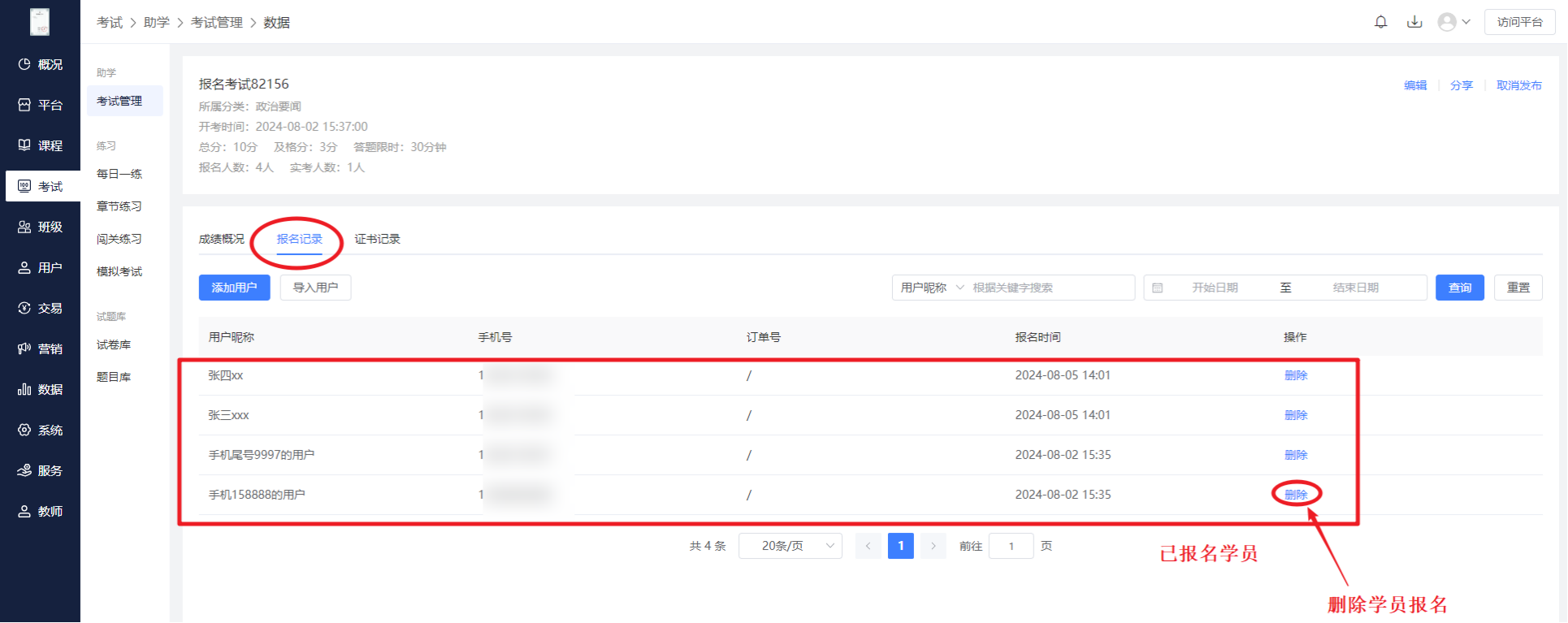Click the notification bell icon
Image resolution: width=1568 pixels, height=623 pixels.
1380,22
